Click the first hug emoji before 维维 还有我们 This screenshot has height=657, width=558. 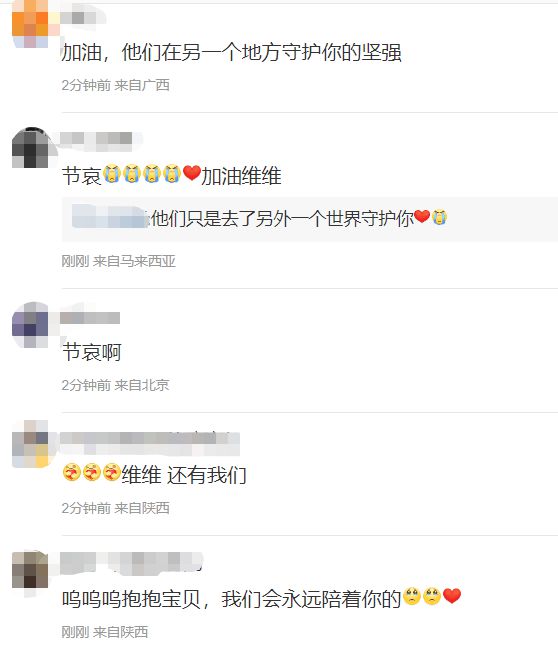point(72,472)
